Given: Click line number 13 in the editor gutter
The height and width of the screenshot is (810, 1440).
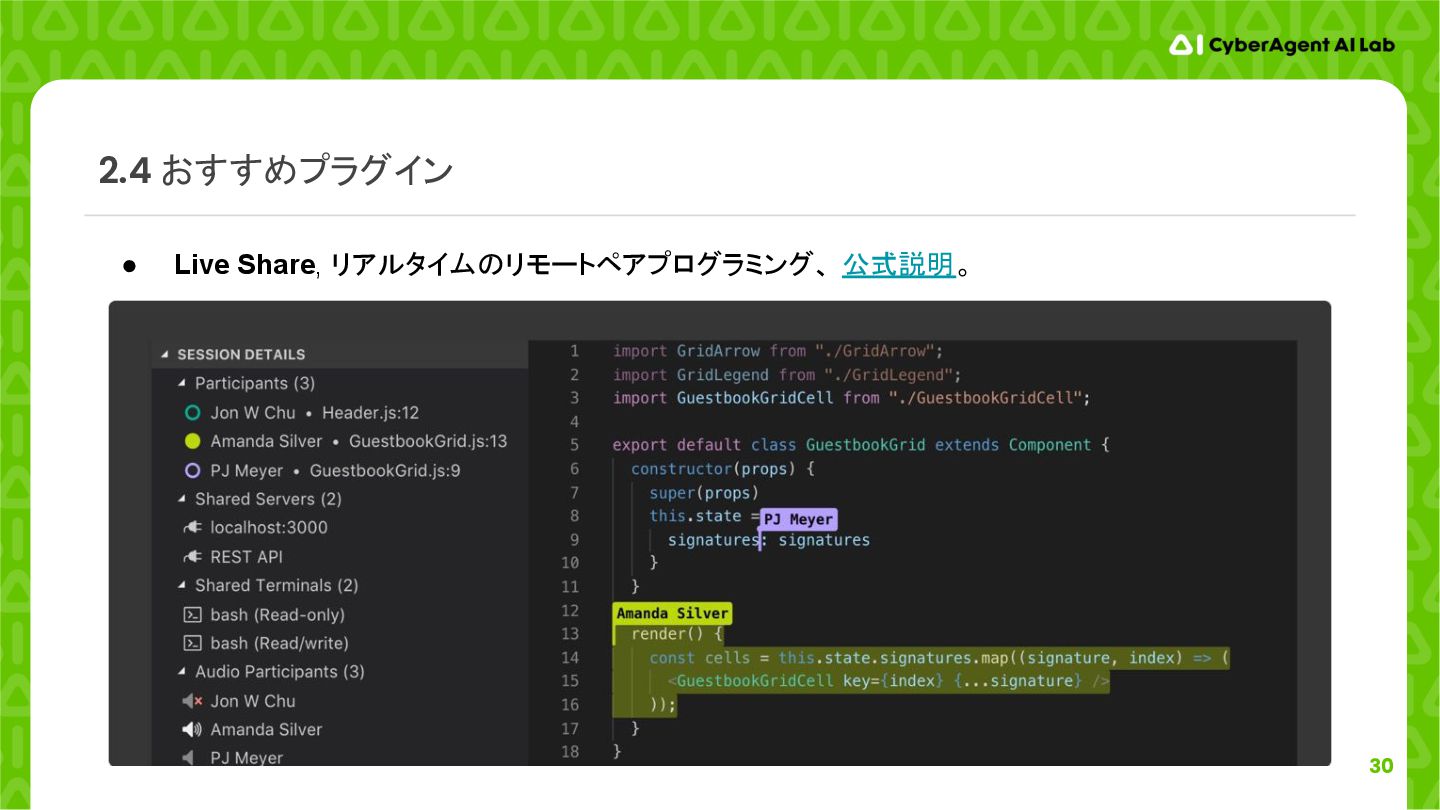Looking at the screenshot, I should click(x=569, y=634).
